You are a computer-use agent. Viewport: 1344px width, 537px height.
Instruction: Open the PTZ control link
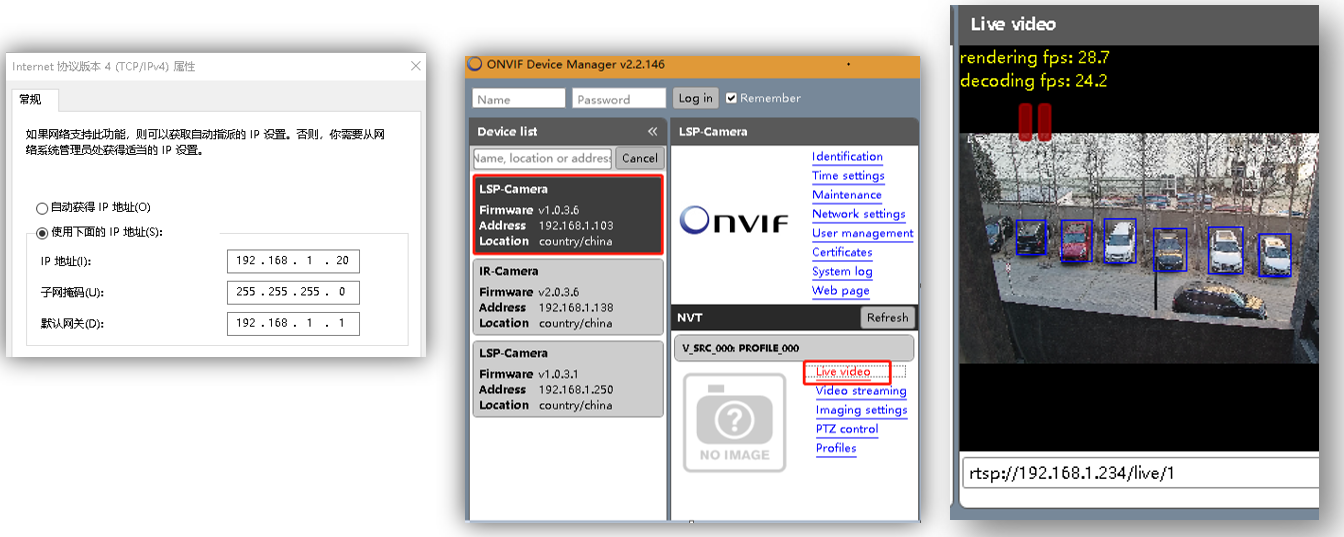point(847,429)
